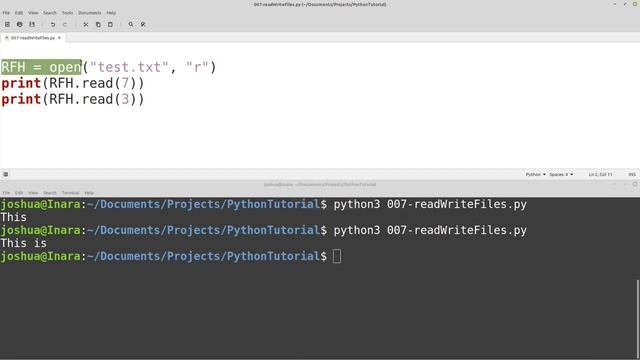Screen dimensions: 640x360
Task: Open the terminal File menu
Action: pyautogui.click(x=6, y=193)
